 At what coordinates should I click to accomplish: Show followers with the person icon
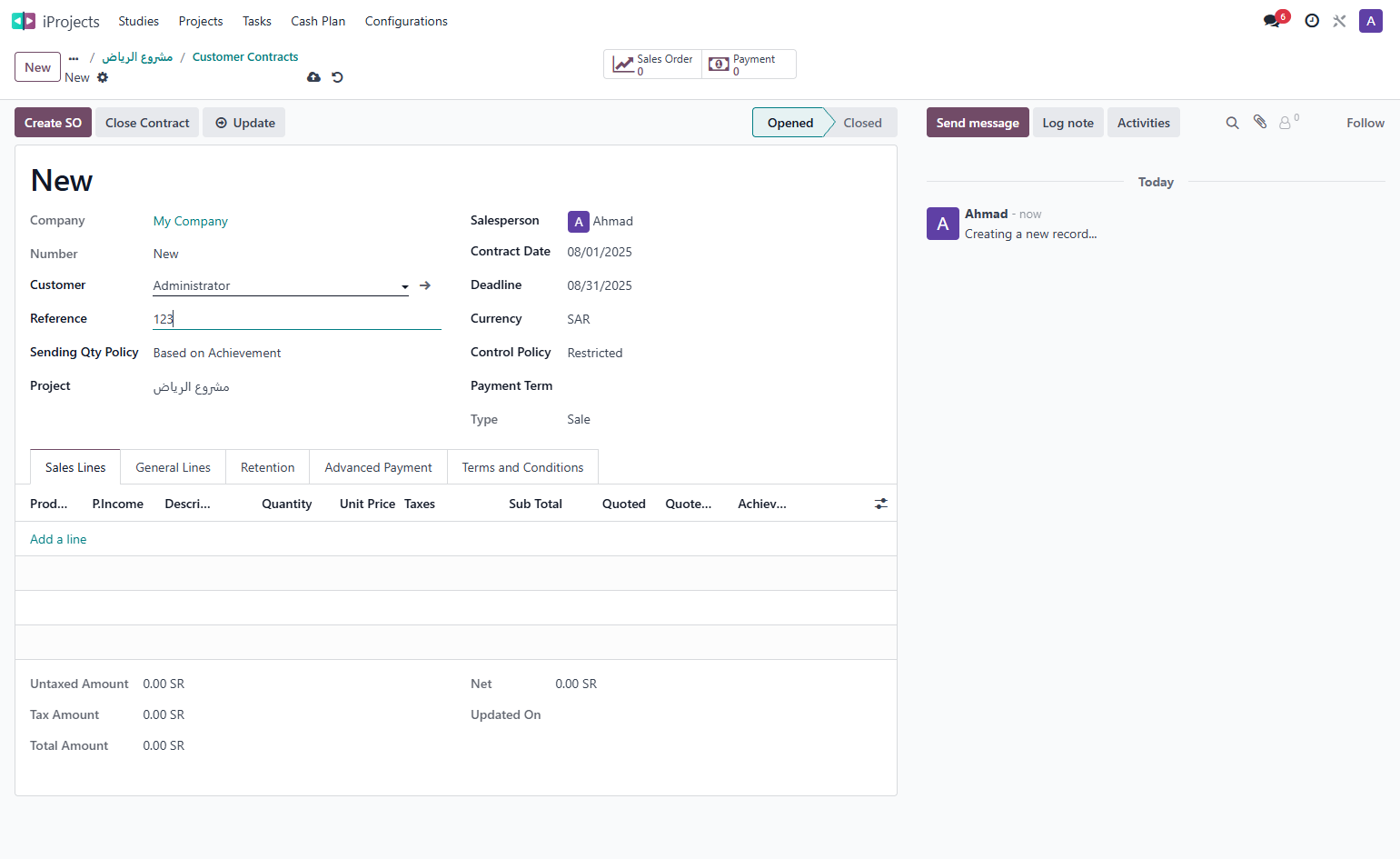click(x=1288, y=122)
